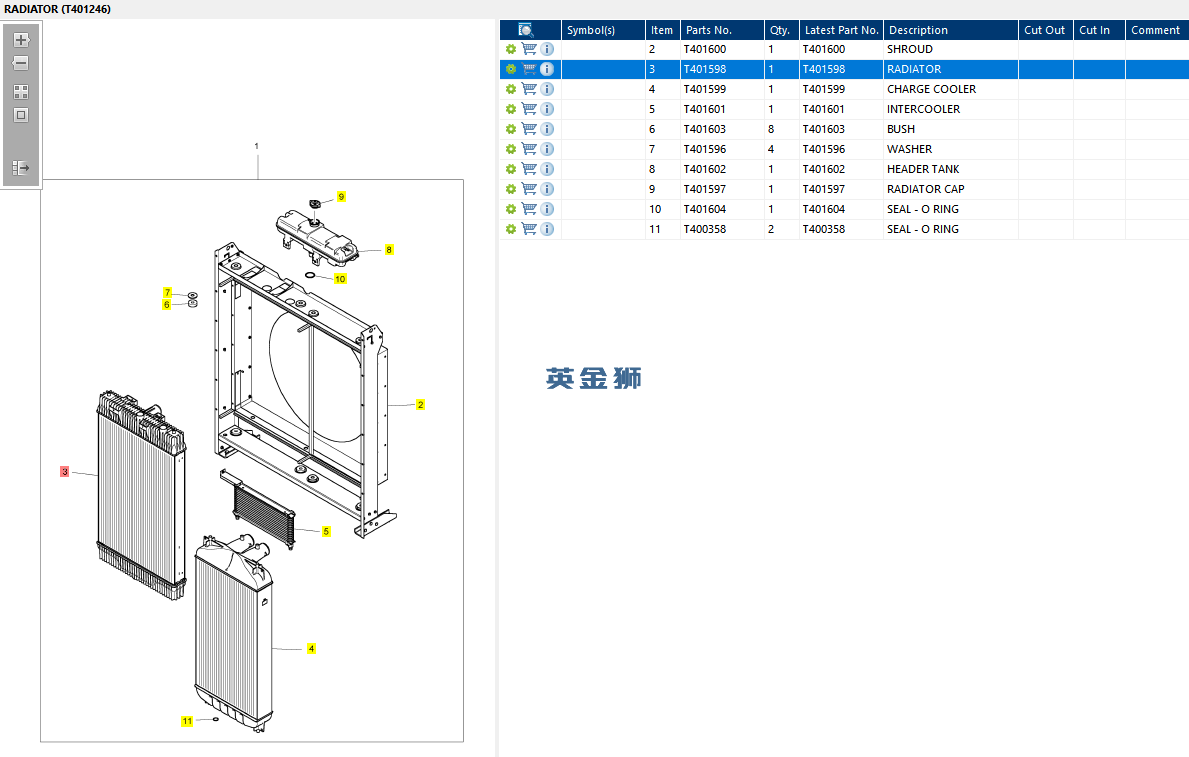Screen dimensions: 1189x757
Task: Select callout 7 near the washer
Action: [x=168, y=293]
